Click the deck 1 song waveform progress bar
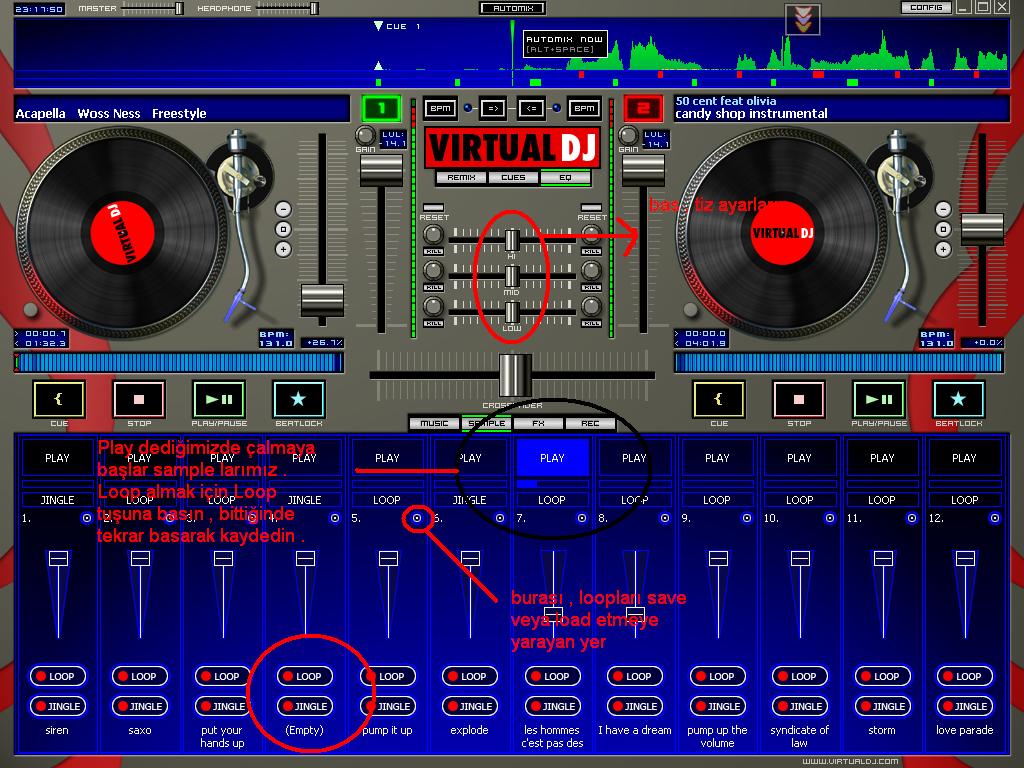Screen dimensions: 1024x768 coord(179,363)
